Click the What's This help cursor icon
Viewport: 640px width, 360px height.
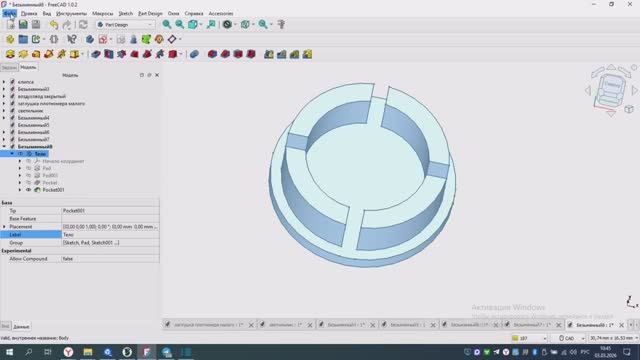pos(72,39)
